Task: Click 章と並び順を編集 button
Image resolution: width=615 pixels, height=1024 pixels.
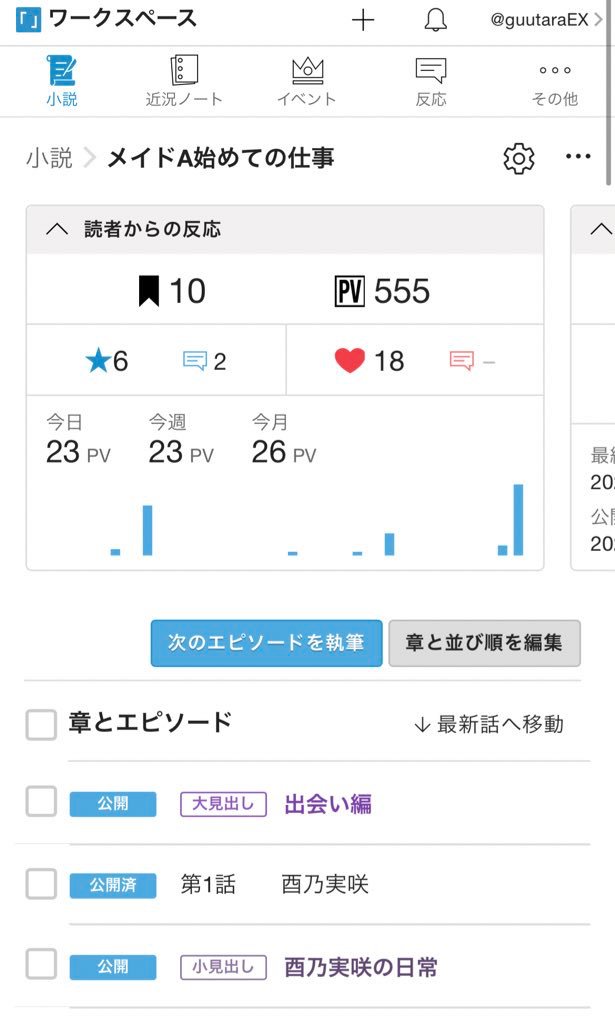Action: click(x=484, y=643)
